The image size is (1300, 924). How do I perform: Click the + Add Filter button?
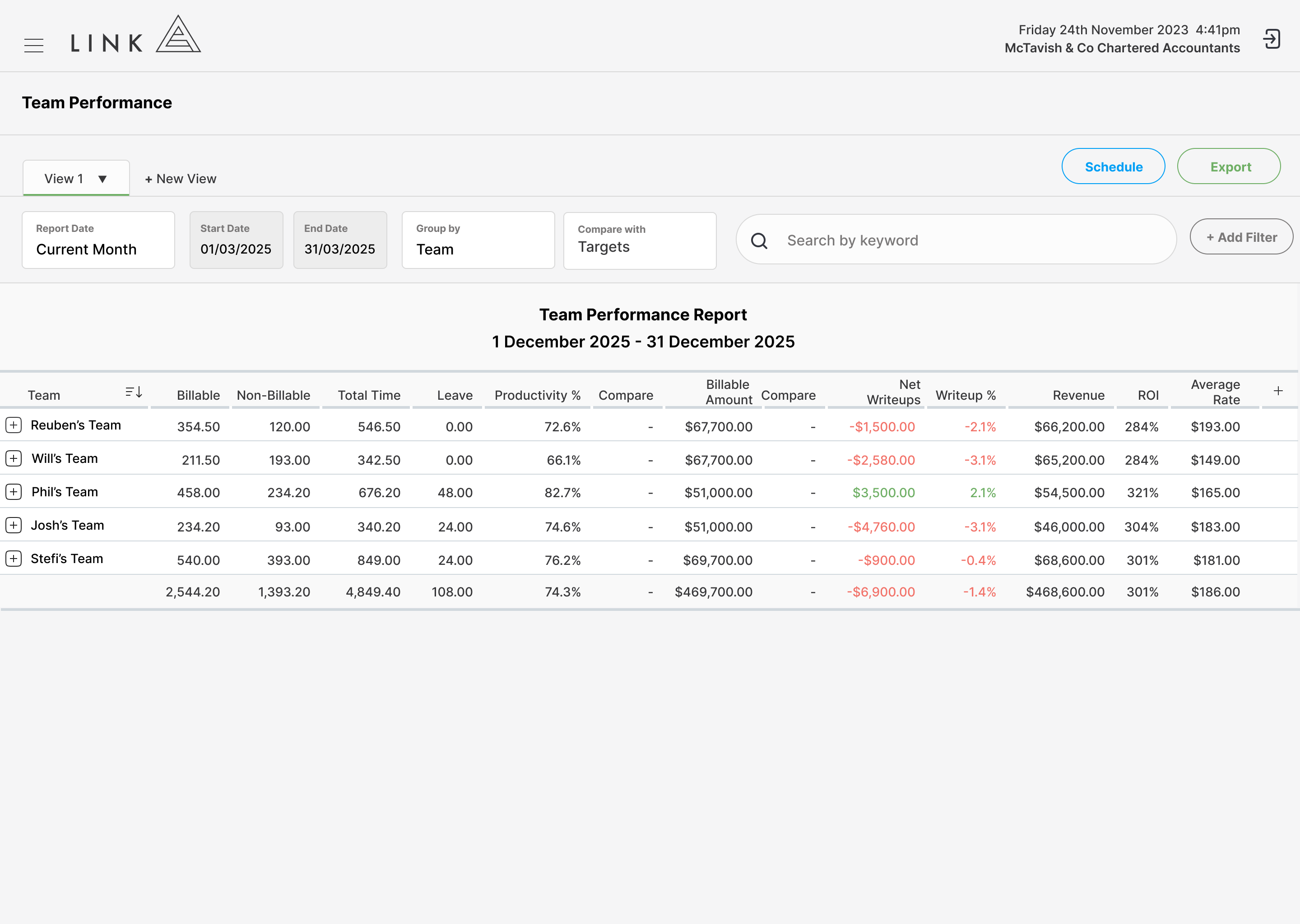click(1241, 237)
